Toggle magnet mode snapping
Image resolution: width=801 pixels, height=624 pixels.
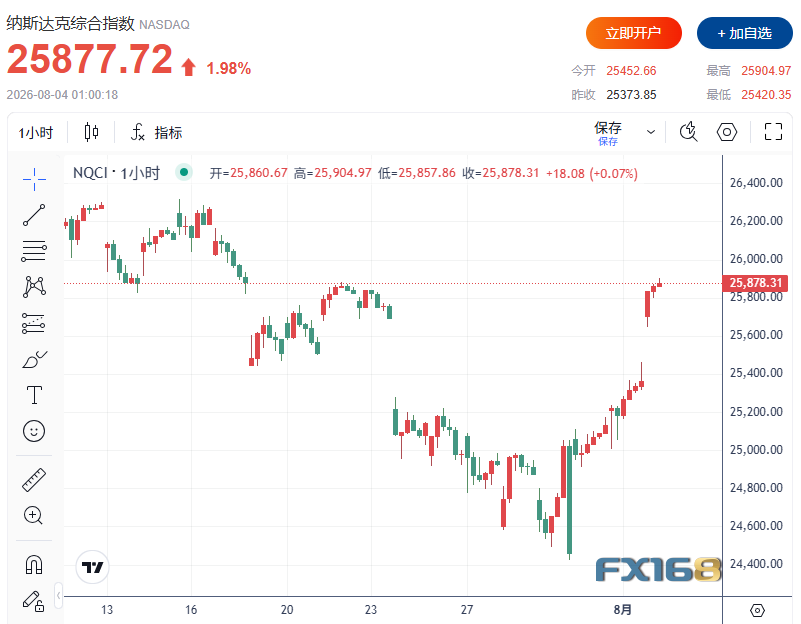pyautogui.click(x=34, y=564)
